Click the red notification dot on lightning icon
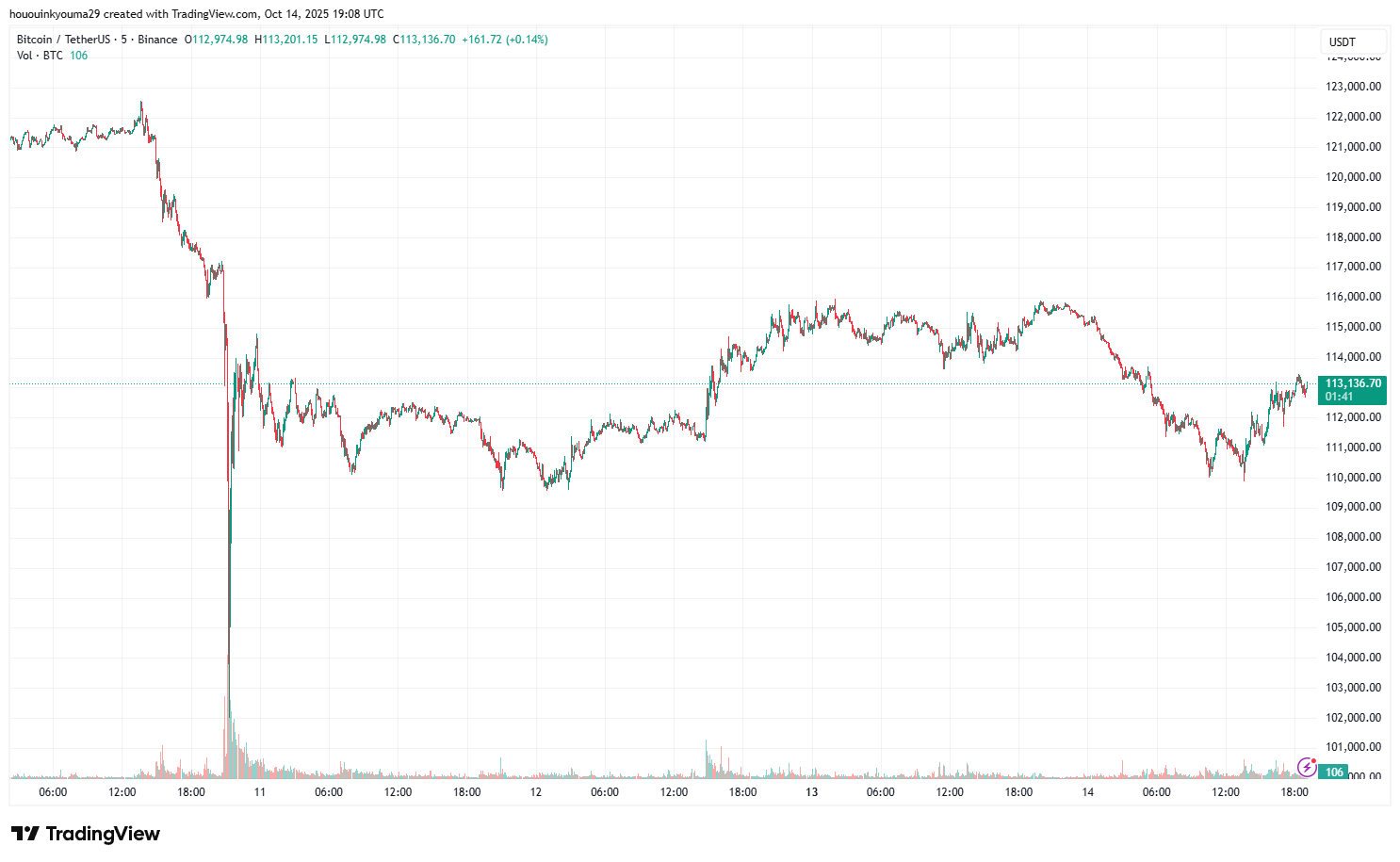This screenshot has width=1400, height=862. click(x=1311, y=762)
